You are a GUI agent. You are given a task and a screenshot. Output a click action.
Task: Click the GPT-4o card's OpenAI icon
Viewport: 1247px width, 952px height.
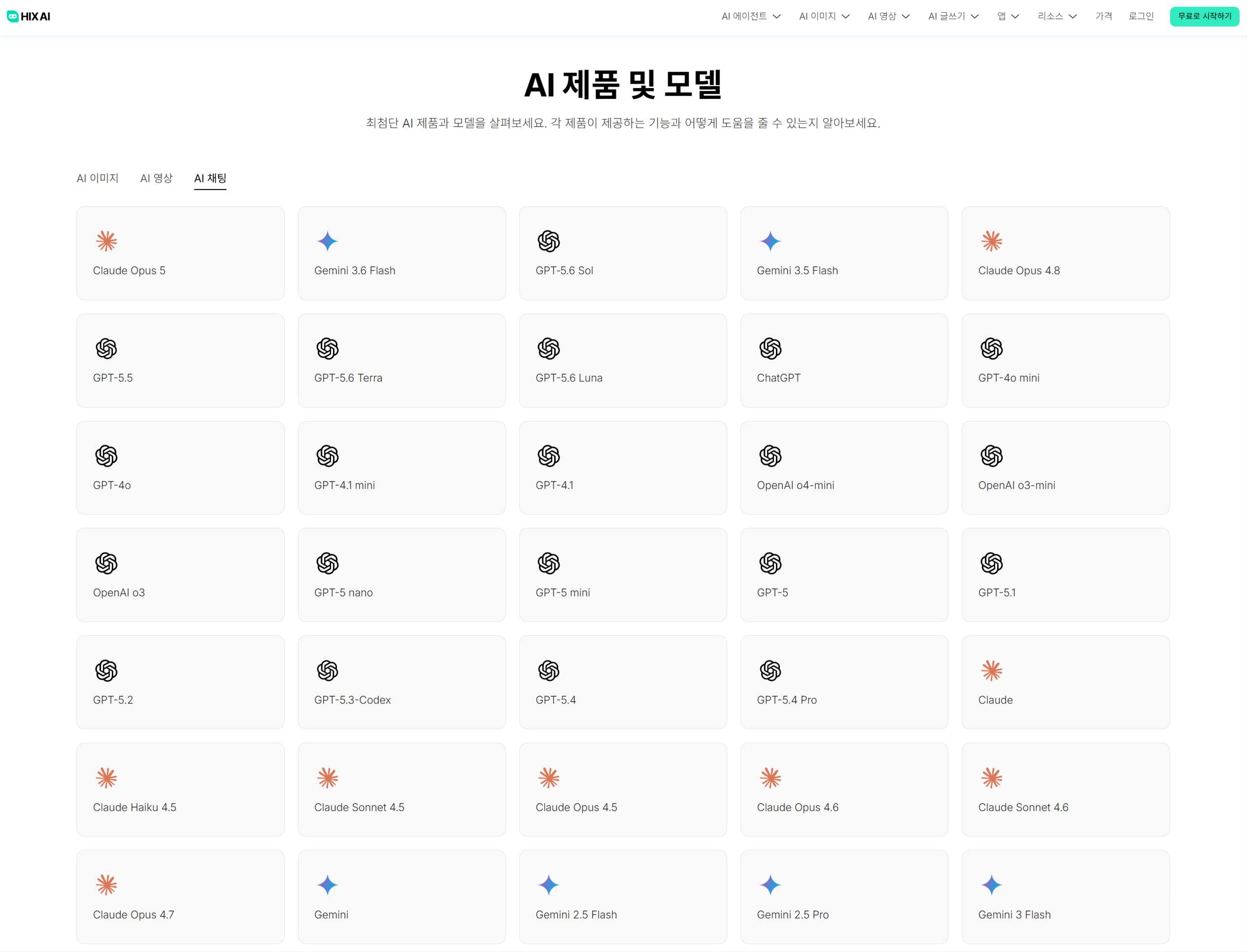pos(106,456)
